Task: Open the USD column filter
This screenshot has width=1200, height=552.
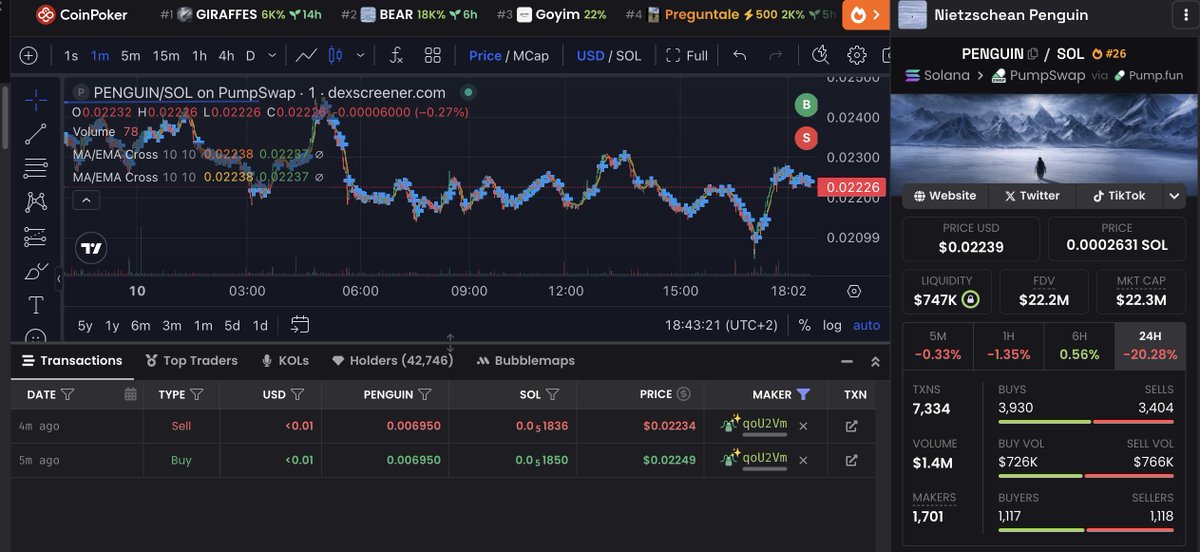Action: (297, 395)
